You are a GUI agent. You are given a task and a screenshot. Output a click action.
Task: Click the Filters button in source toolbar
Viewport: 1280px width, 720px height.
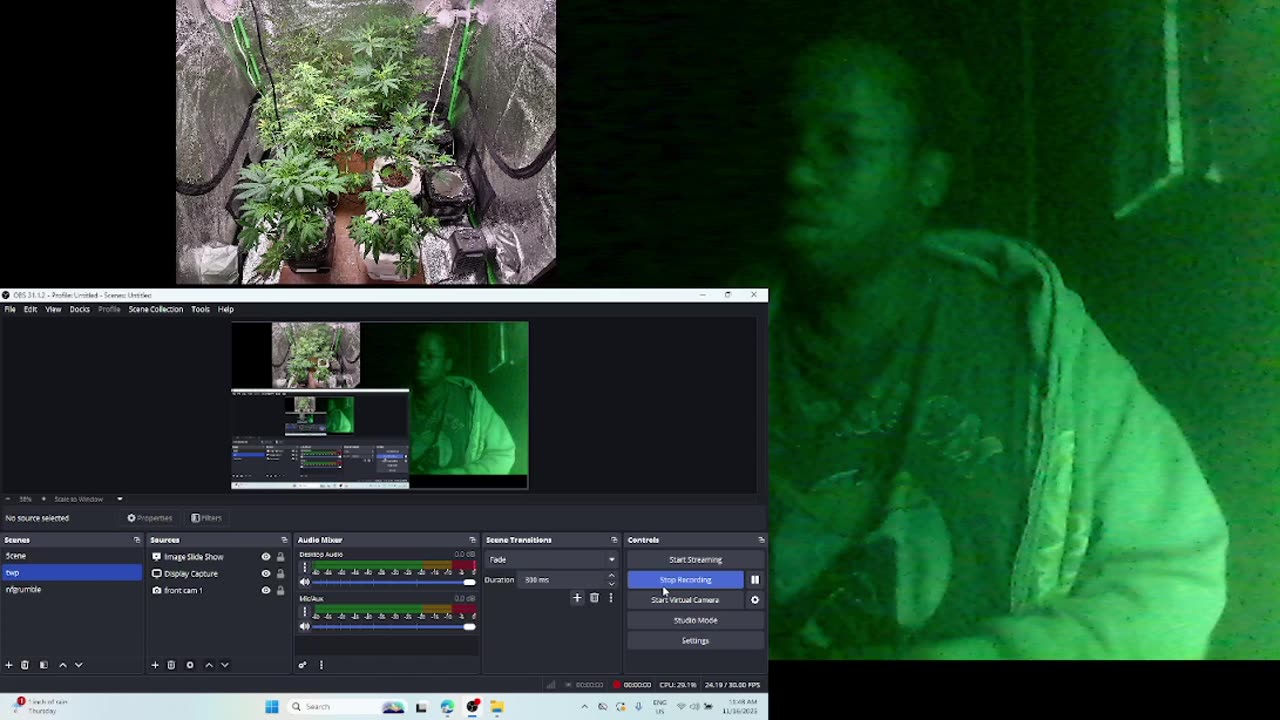[x=206, y=518]
